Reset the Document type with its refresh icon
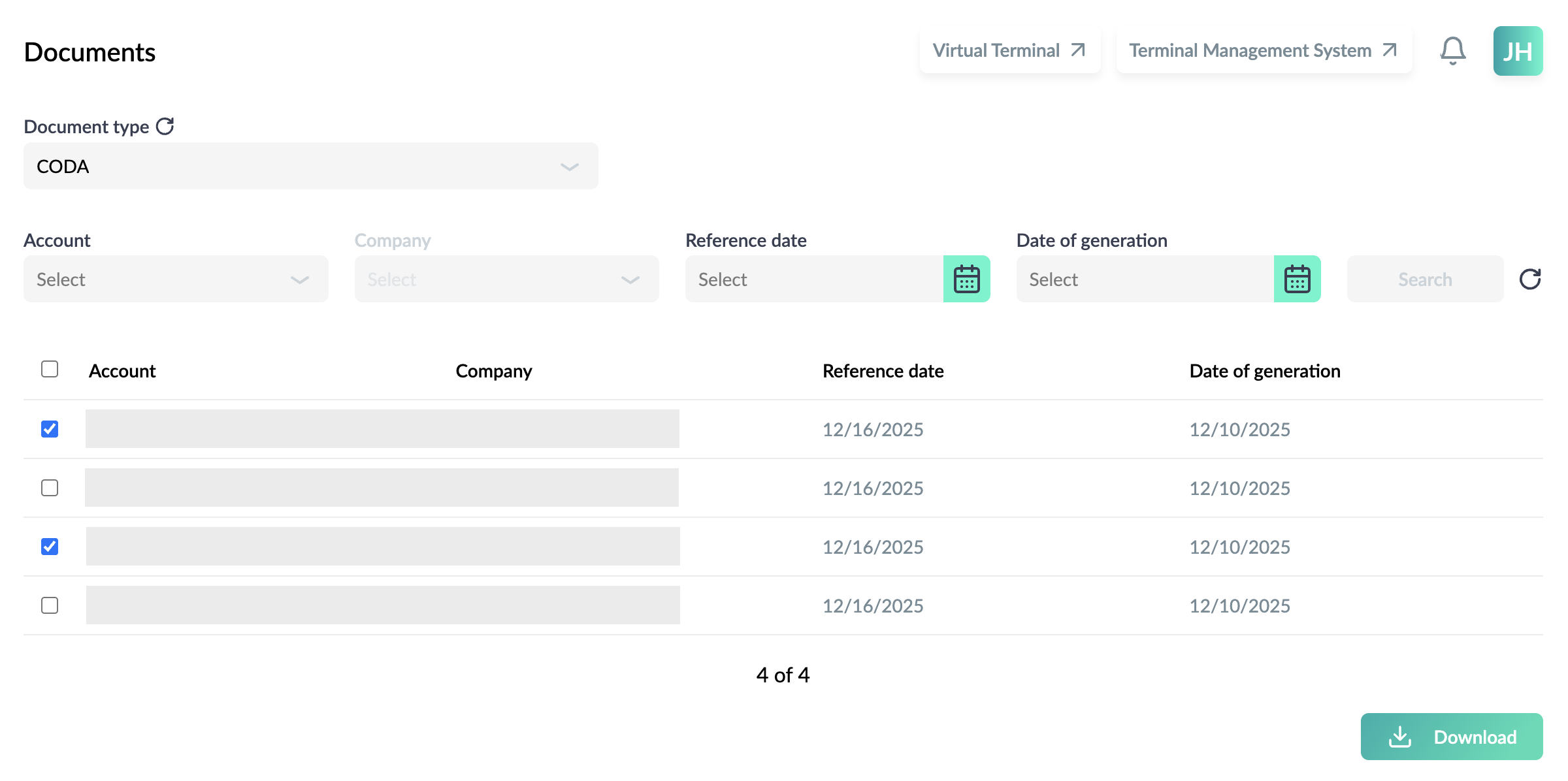The image size is (1568, 781). (x=165, y=126)
